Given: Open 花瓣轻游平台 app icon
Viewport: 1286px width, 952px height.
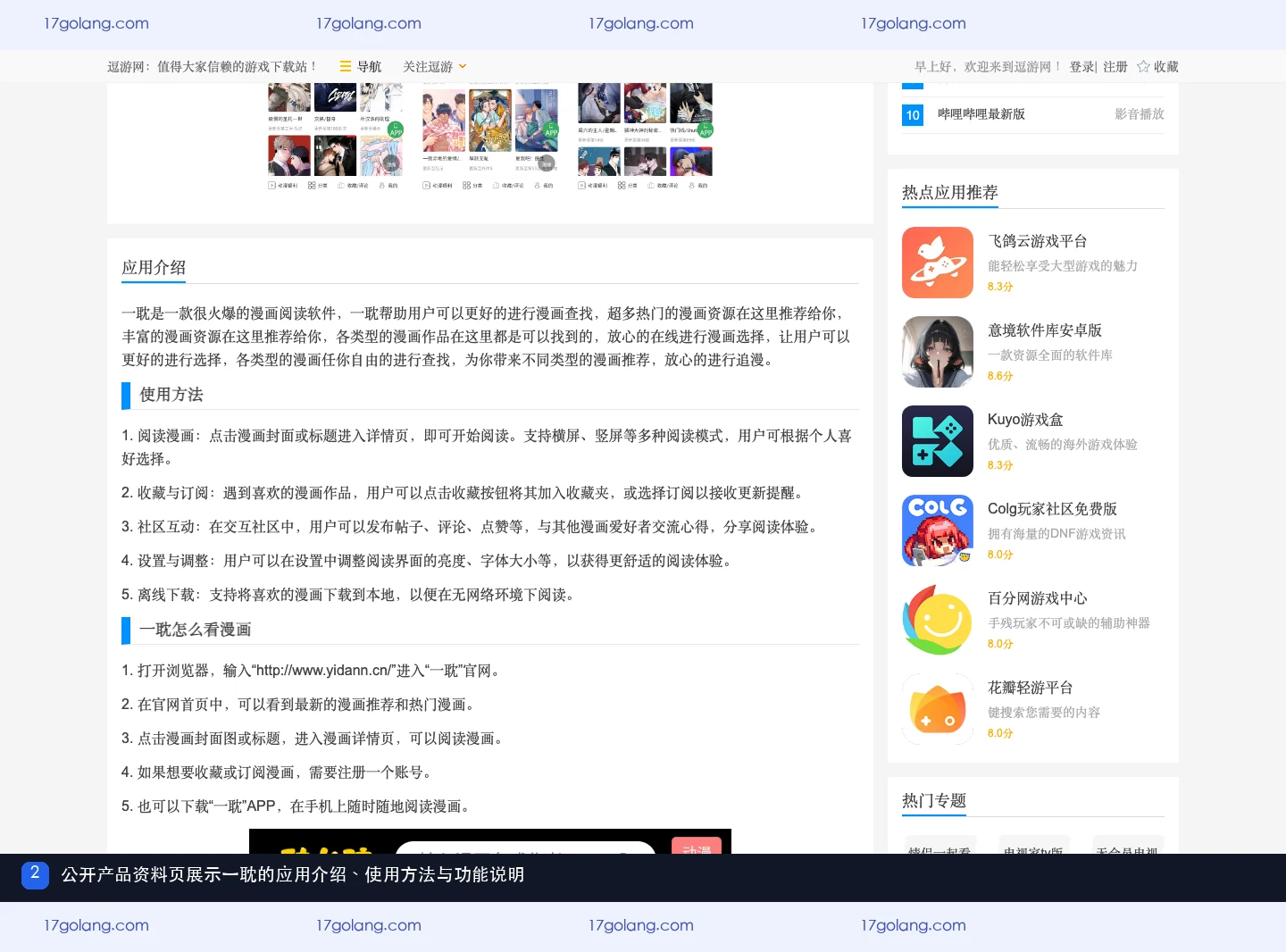Looking at the screenshot, I should click(x=938, y=709).
